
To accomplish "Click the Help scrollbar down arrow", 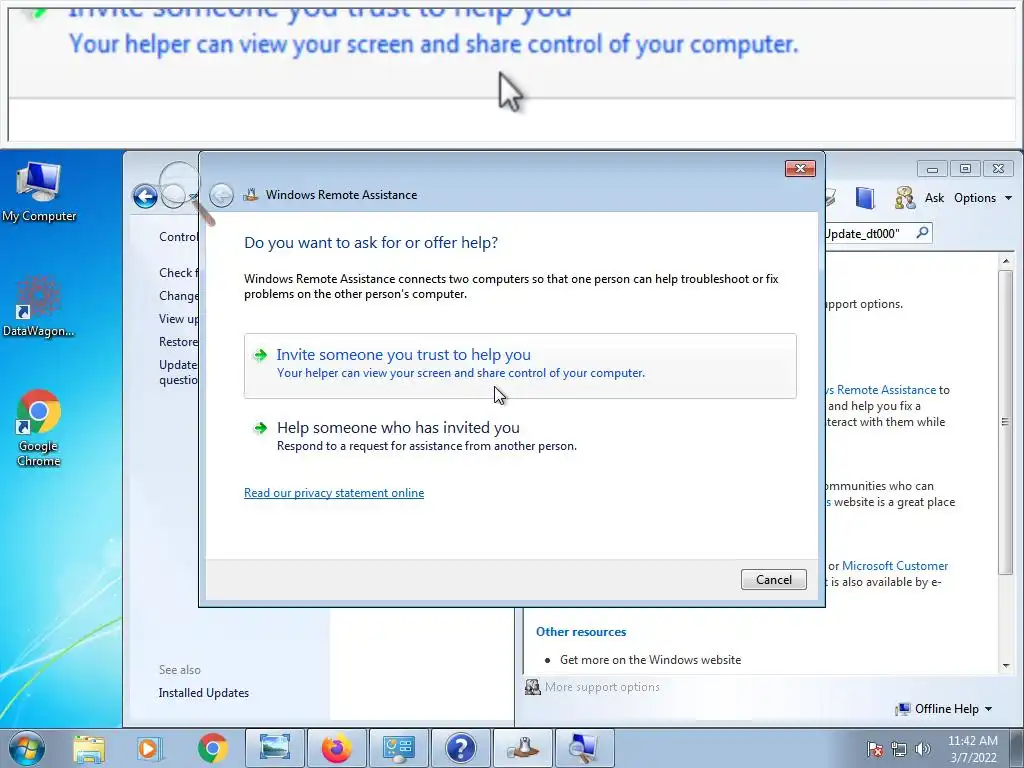I will (1005, 665).
